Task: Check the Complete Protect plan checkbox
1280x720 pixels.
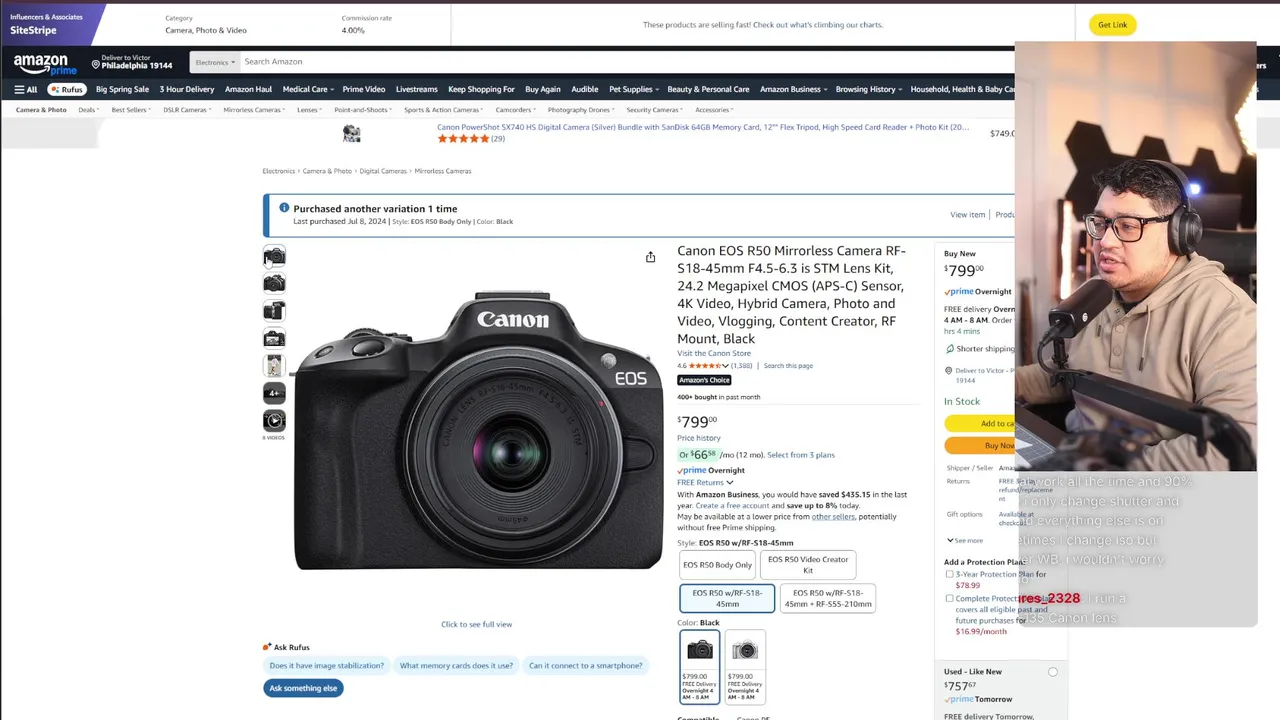Action: point(949,598)
